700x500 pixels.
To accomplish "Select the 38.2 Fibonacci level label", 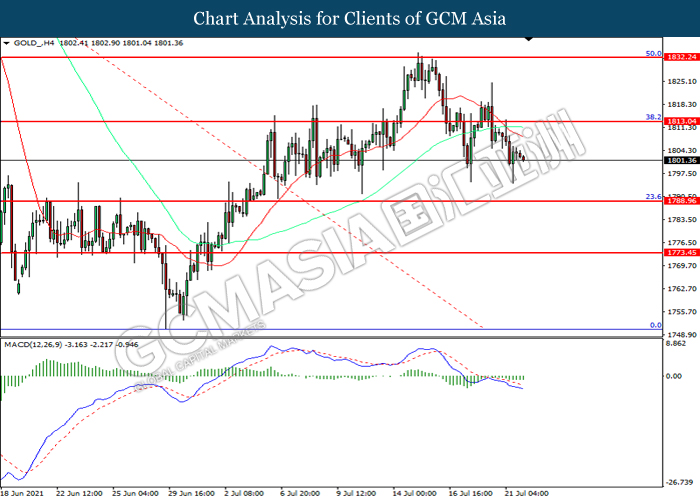I will (654, 117).
